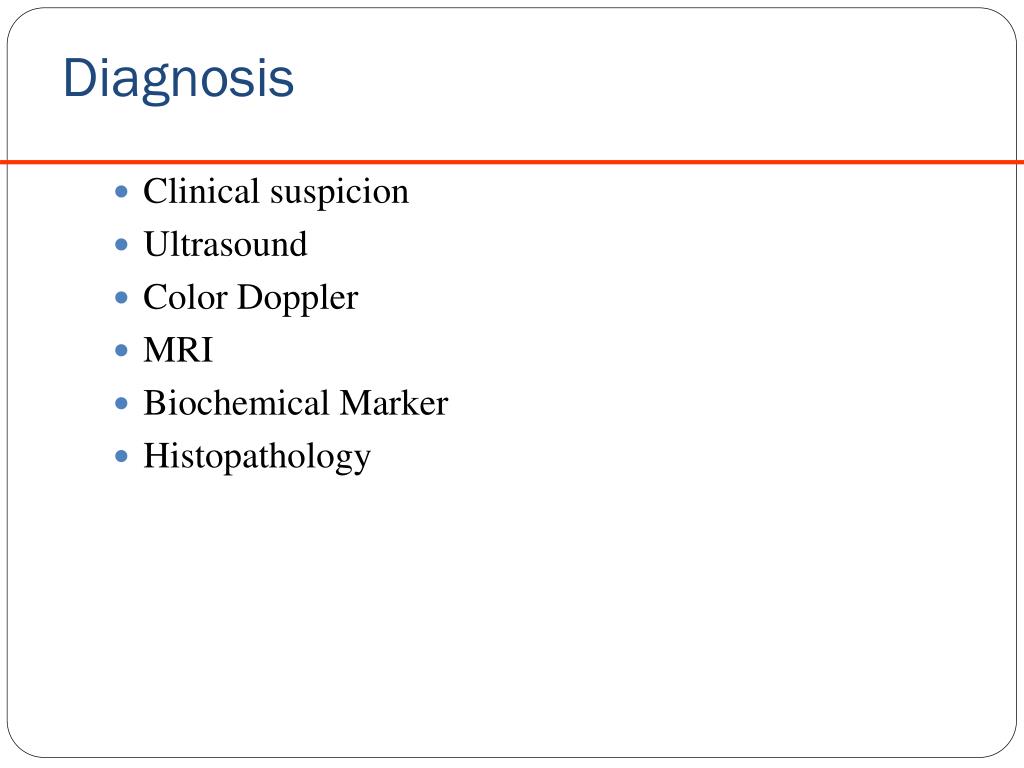This screenshot has width=1024, height=768.
Task: Click the bullet dot before Ultrasound
Action: point(121,245)
